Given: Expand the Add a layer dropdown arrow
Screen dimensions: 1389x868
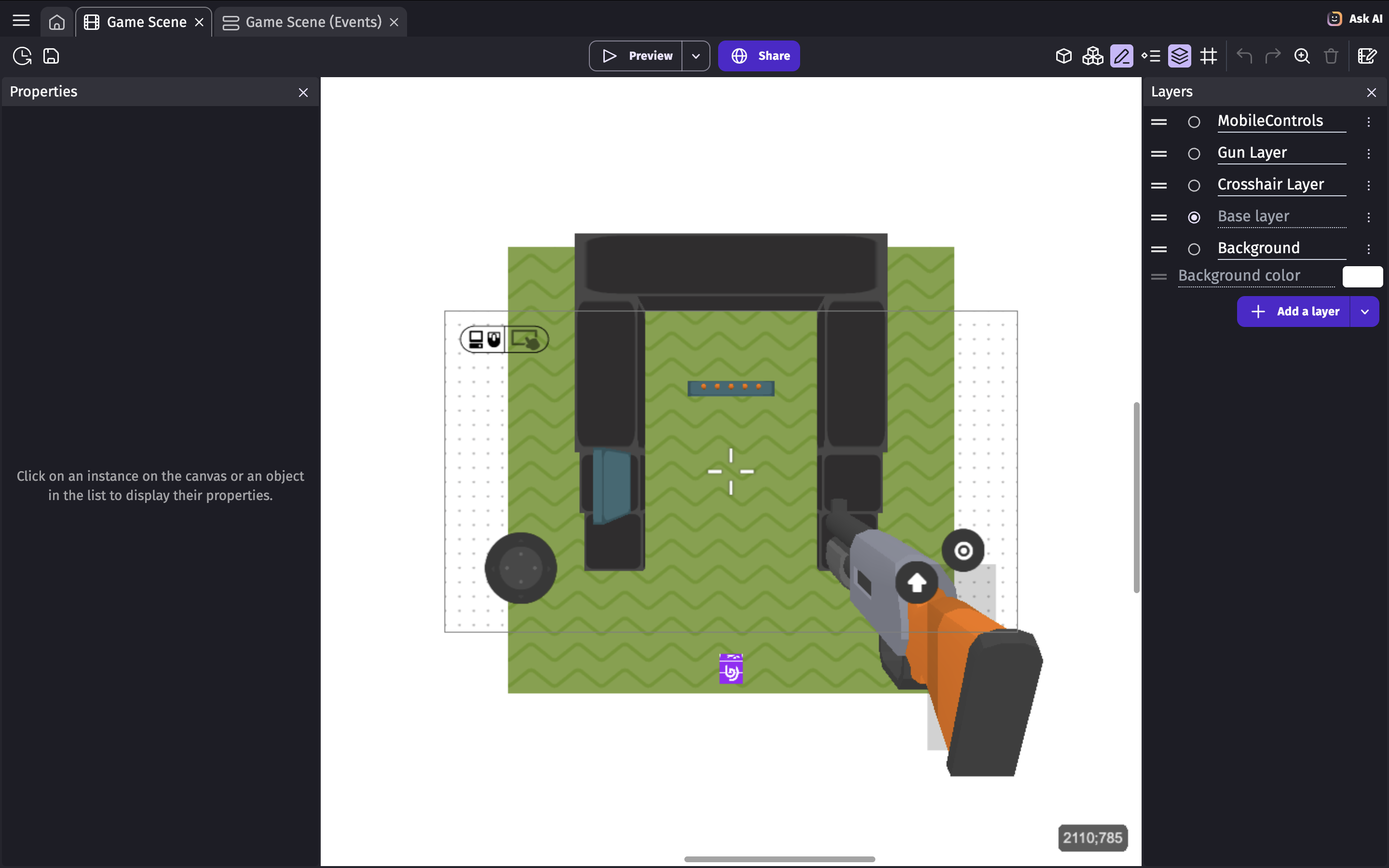Looking at the screenshot, I should point(1365,312).
